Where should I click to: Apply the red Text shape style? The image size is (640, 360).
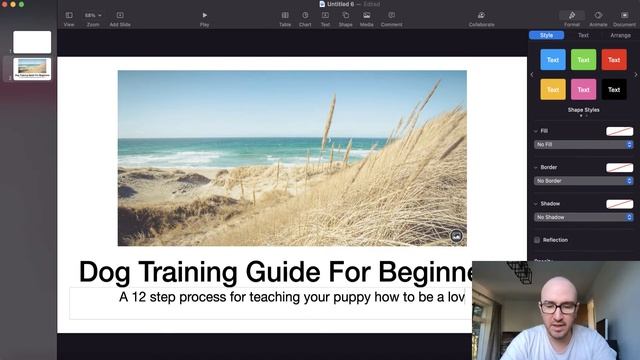tap(614, 60)
